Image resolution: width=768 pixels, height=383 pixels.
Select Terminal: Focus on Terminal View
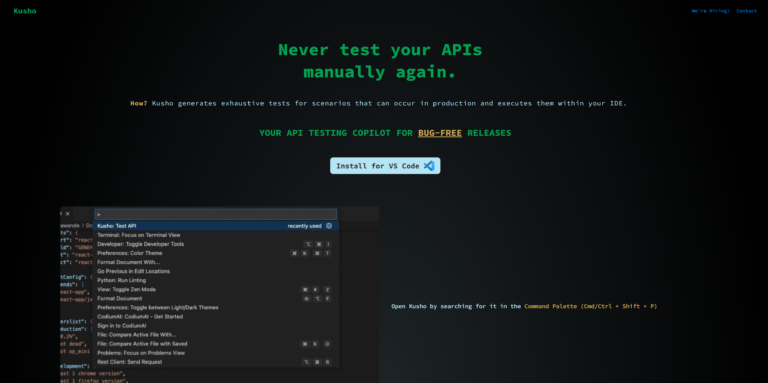(x=216, y=235)
